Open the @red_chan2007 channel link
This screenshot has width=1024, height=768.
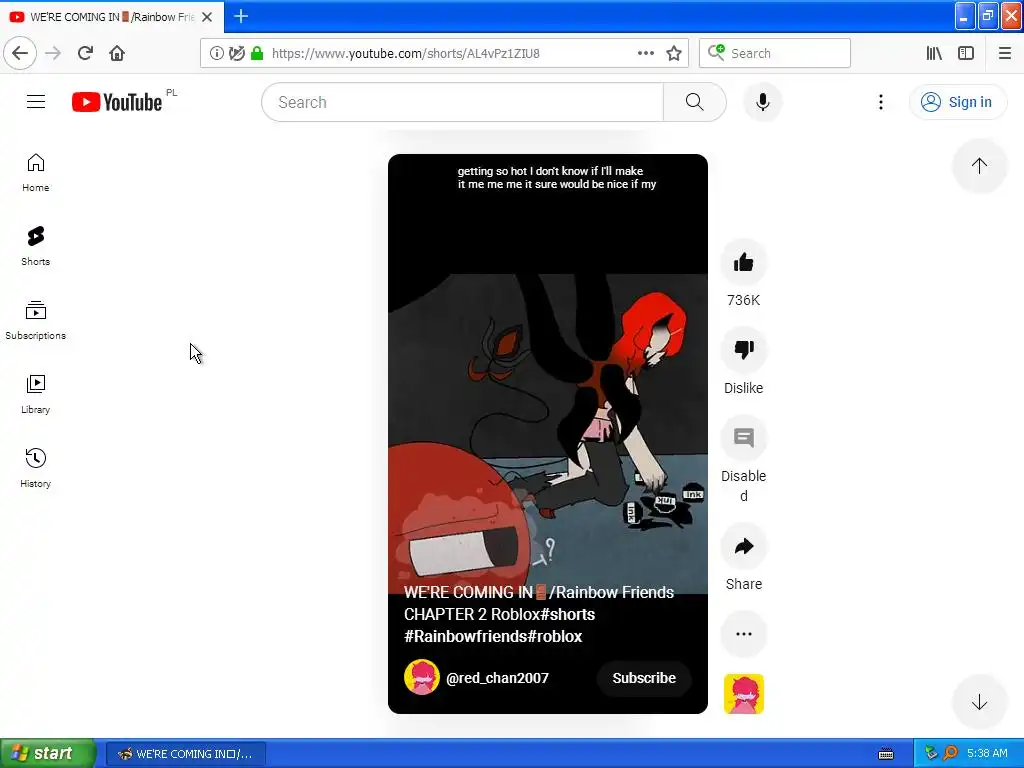pyautogui.click(x=497, y=678)
